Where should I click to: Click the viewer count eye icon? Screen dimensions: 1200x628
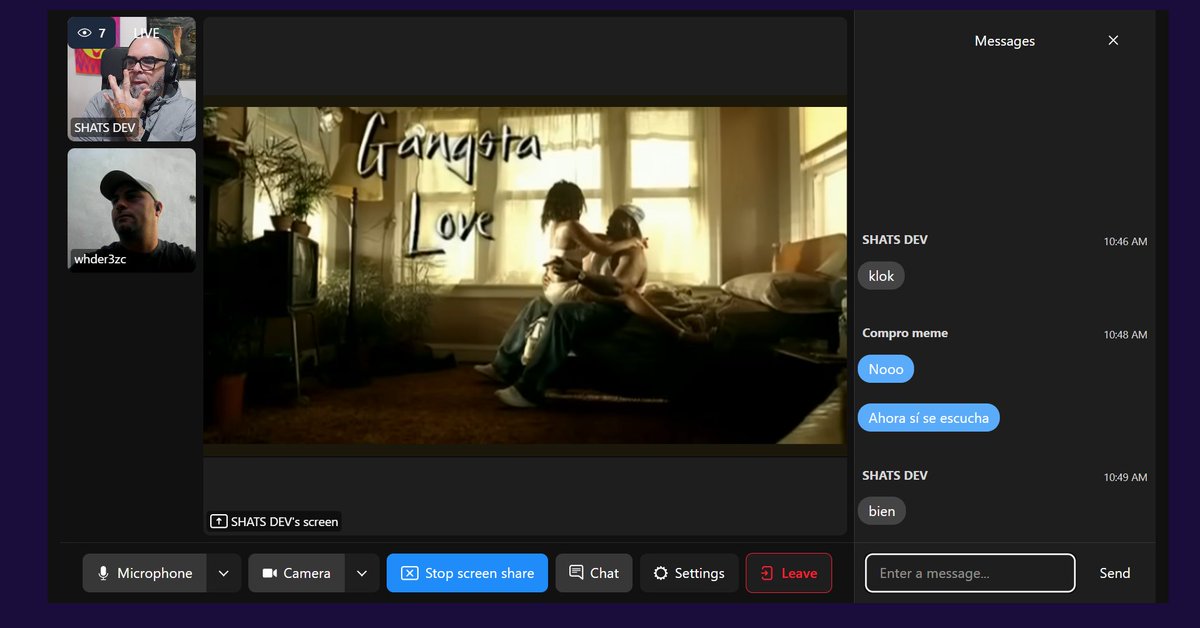tap(84, 33)
